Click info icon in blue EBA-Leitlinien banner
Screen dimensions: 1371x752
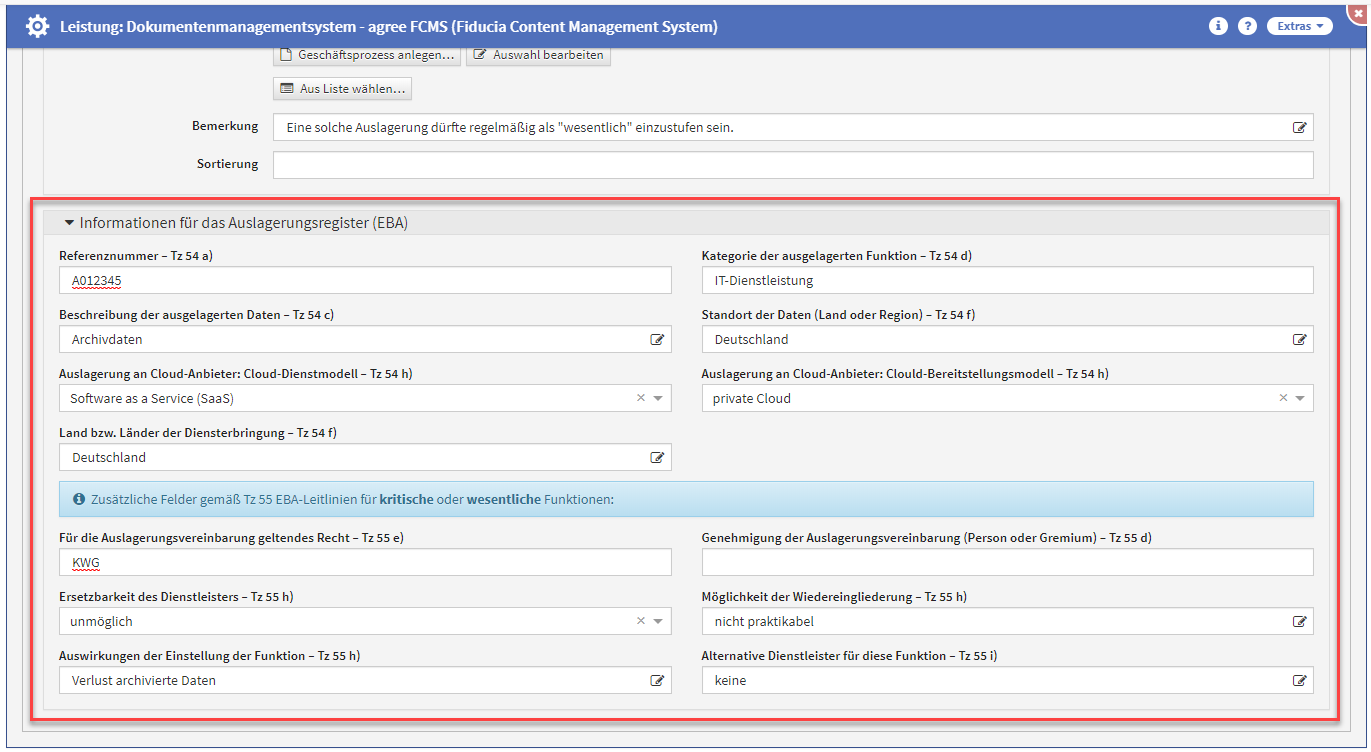coord(79,499)
